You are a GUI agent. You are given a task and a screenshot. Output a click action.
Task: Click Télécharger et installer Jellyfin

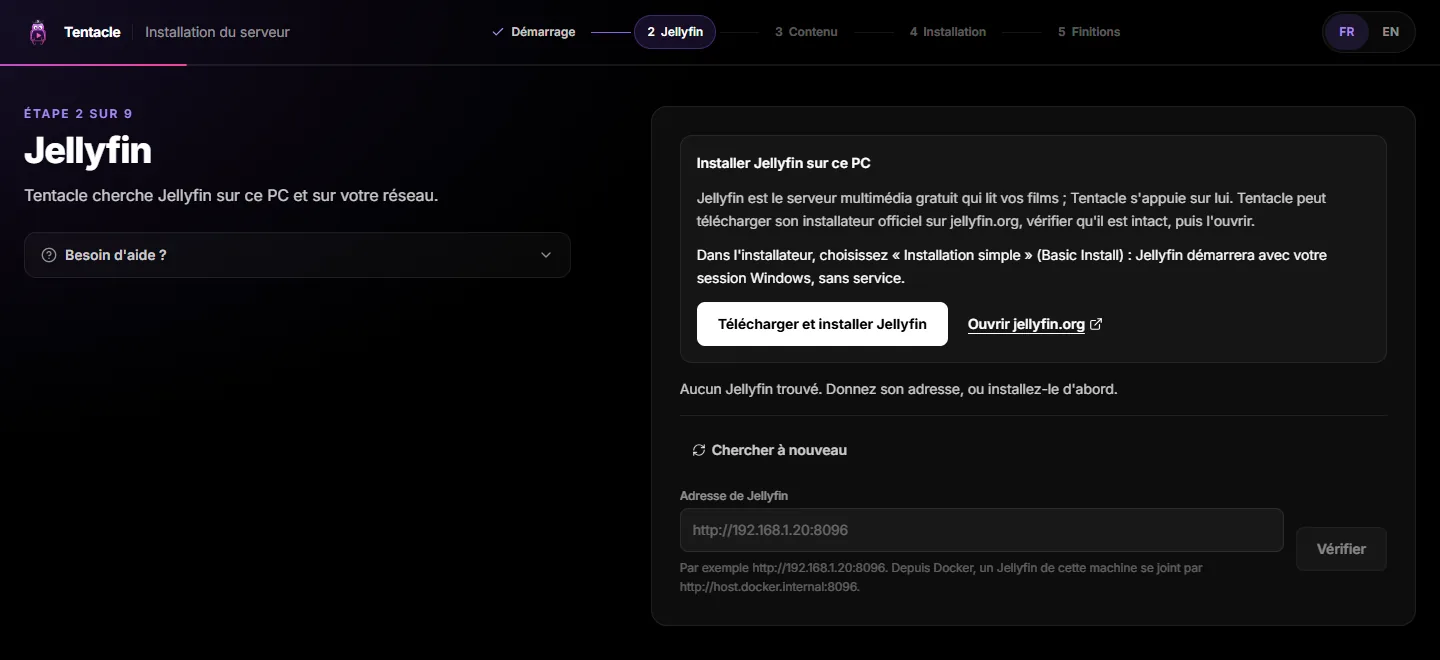822,324
